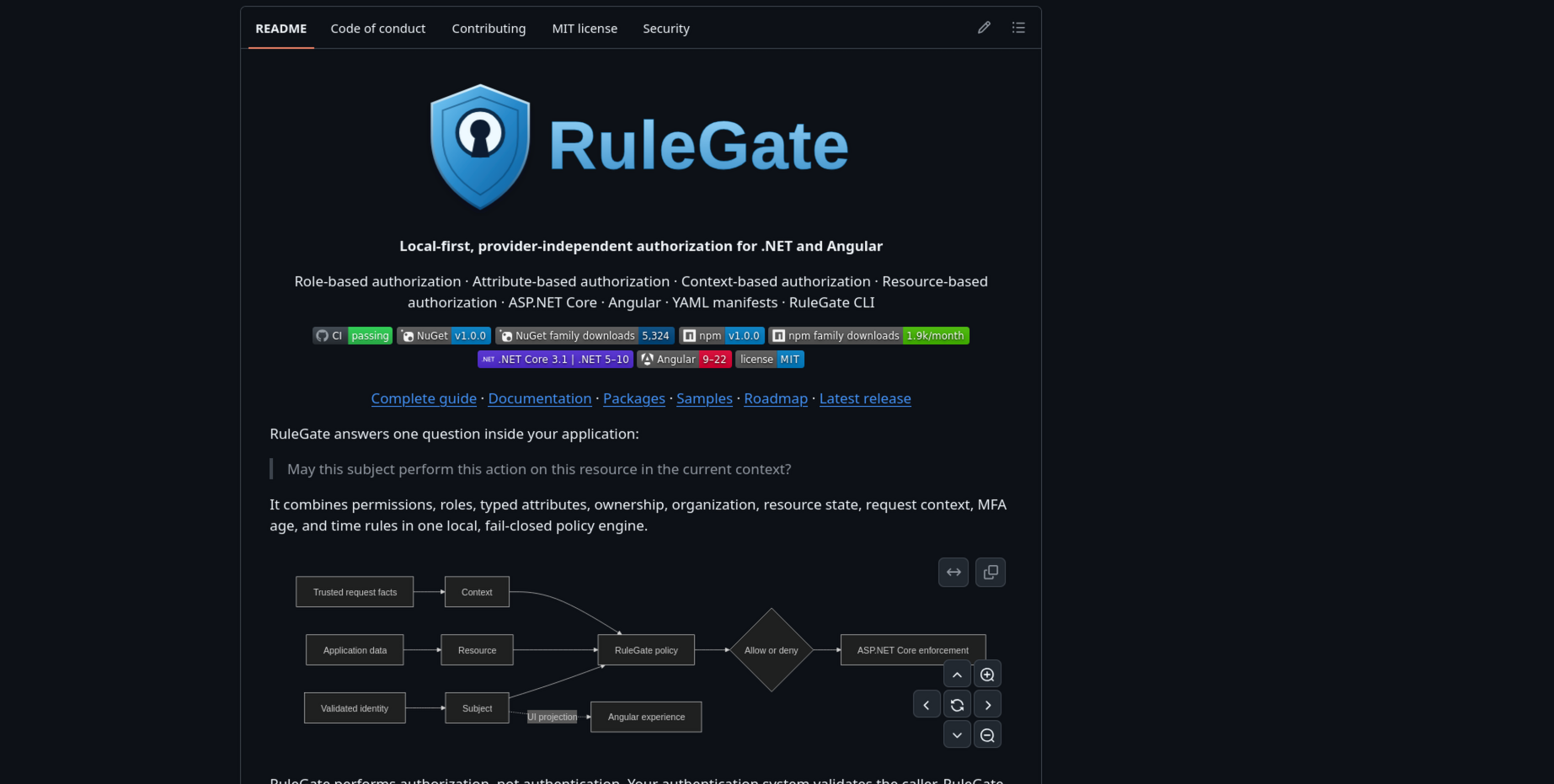View the Roadmap link

tap(776, 399)
